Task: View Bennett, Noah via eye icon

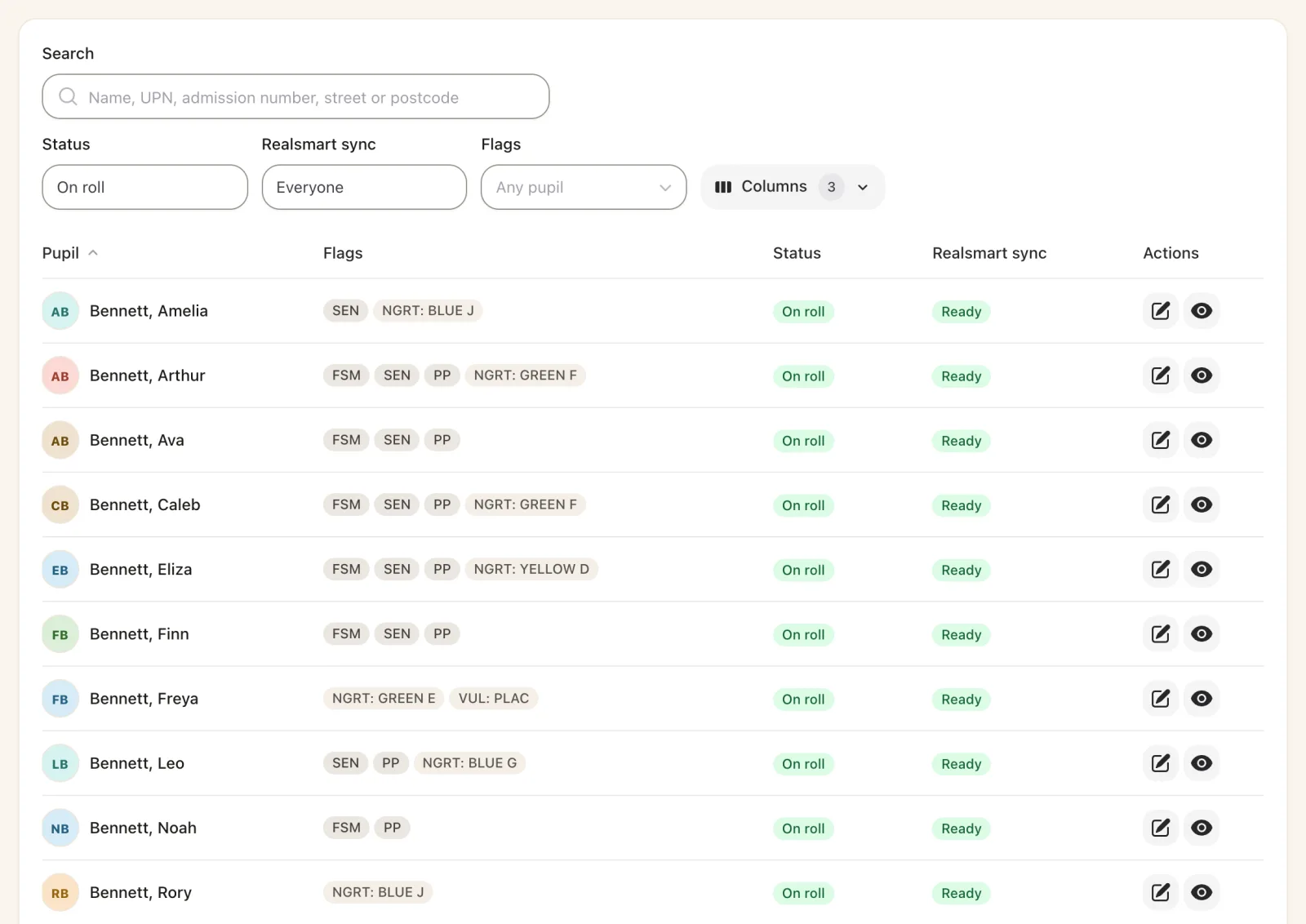Action: (x=1201, y=828)
